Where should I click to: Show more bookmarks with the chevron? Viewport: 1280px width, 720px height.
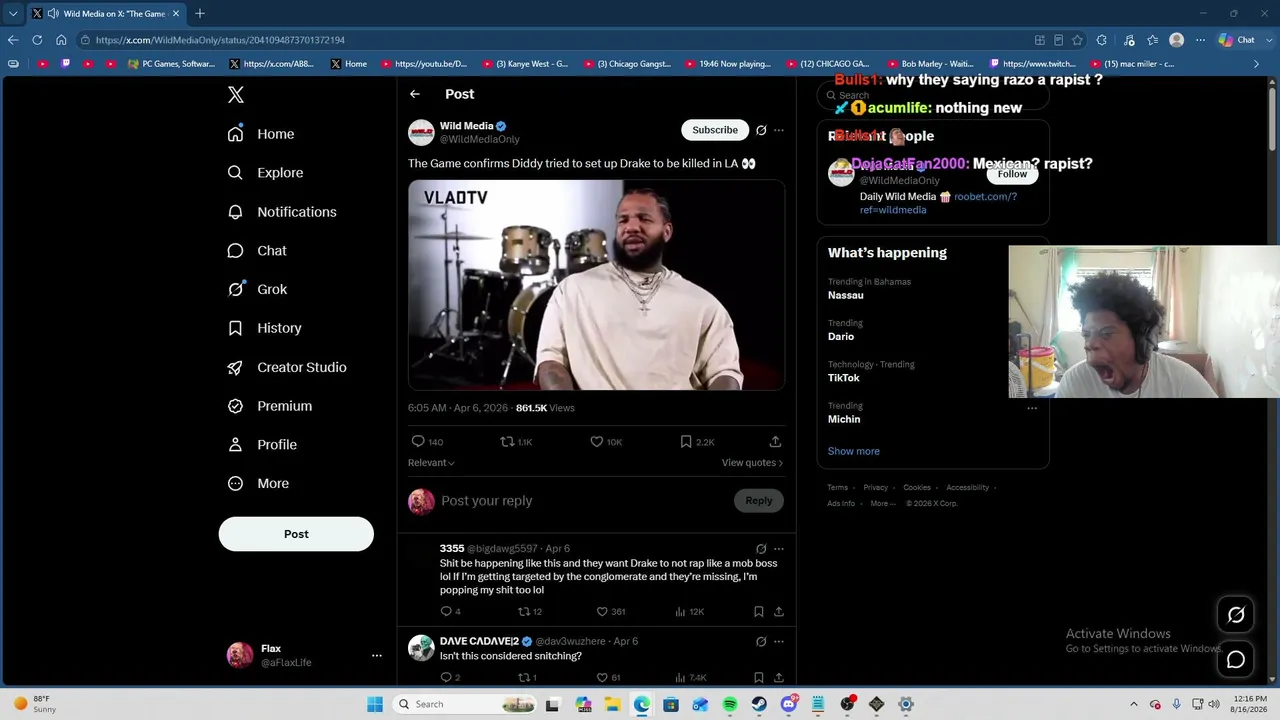point(1256,64)
